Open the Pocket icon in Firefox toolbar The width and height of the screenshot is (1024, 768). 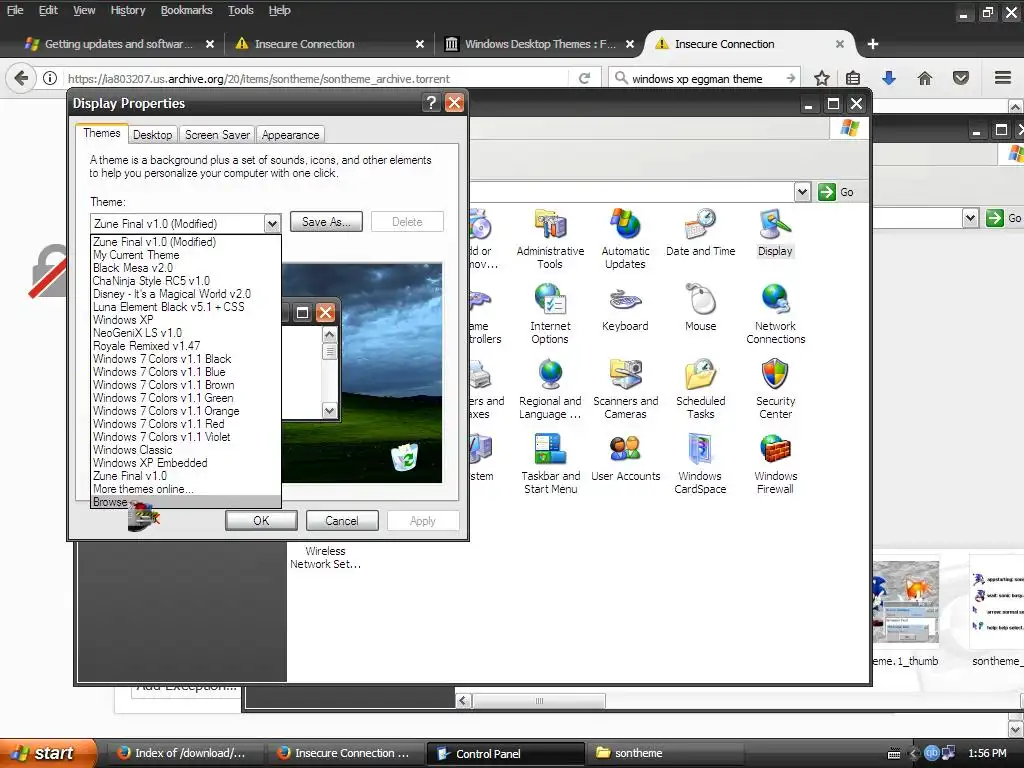click(x=961, y=78)
